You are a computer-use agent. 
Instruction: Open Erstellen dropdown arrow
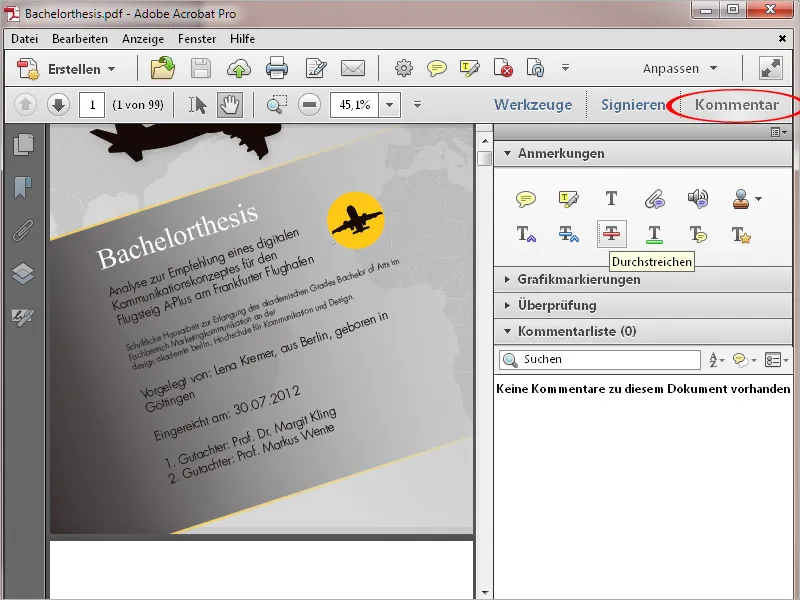click(x=111, y=69)
